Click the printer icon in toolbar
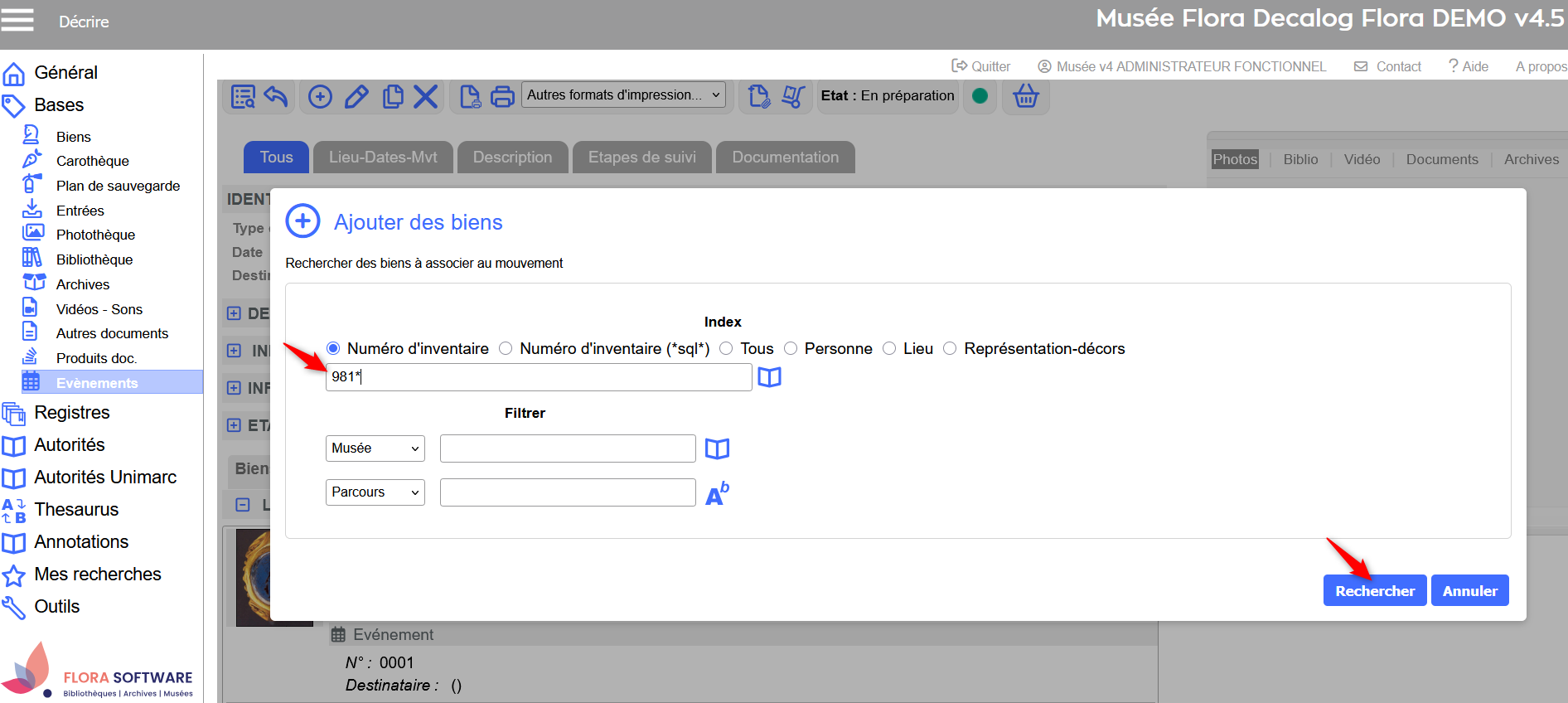This screenshot has width=1568, height=703. click(502, 97)
